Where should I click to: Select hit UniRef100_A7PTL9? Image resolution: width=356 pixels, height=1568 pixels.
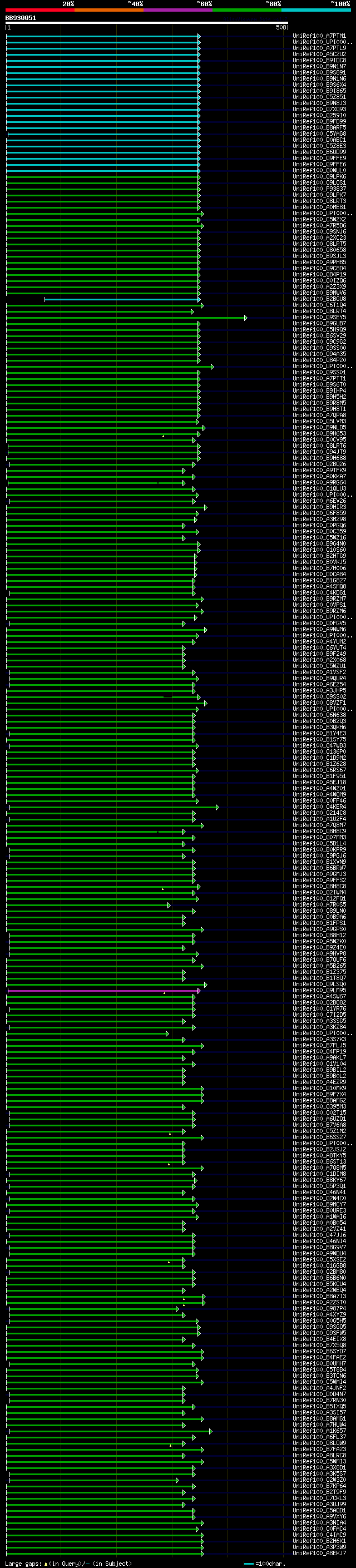point(319,48)
